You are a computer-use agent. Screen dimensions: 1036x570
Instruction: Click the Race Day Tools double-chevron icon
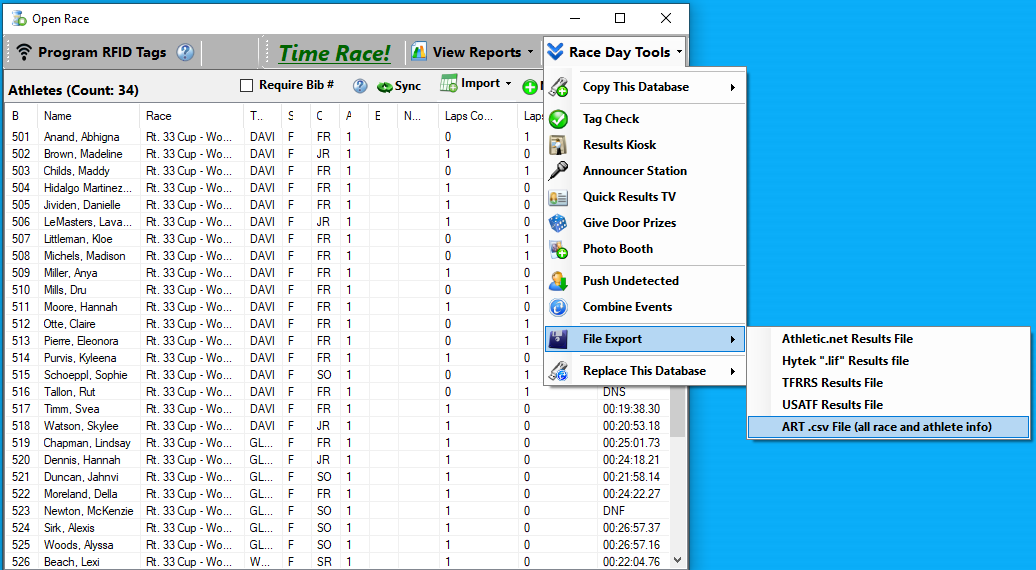click(555, 52)
